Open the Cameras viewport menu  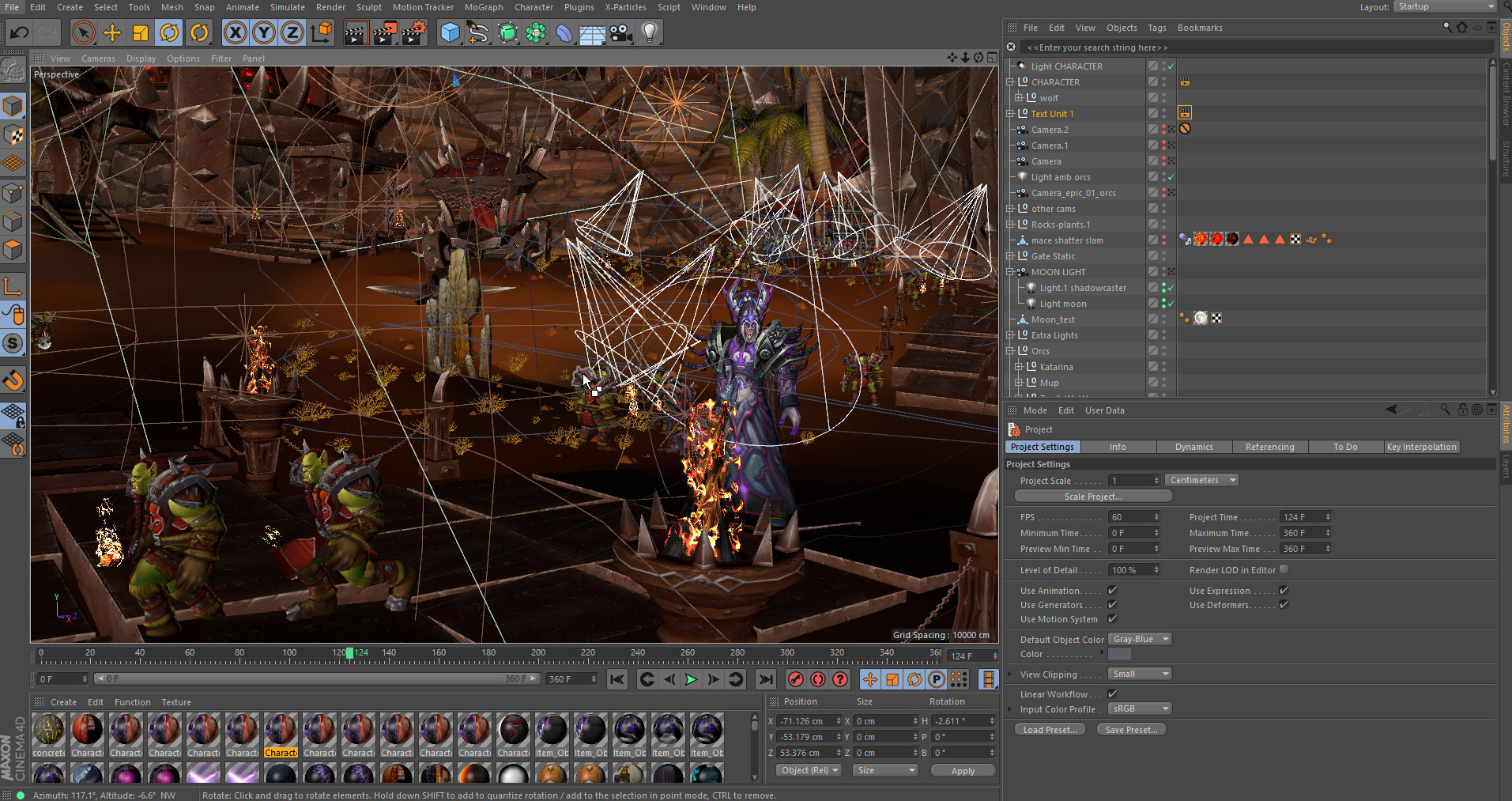coord(98,59)
